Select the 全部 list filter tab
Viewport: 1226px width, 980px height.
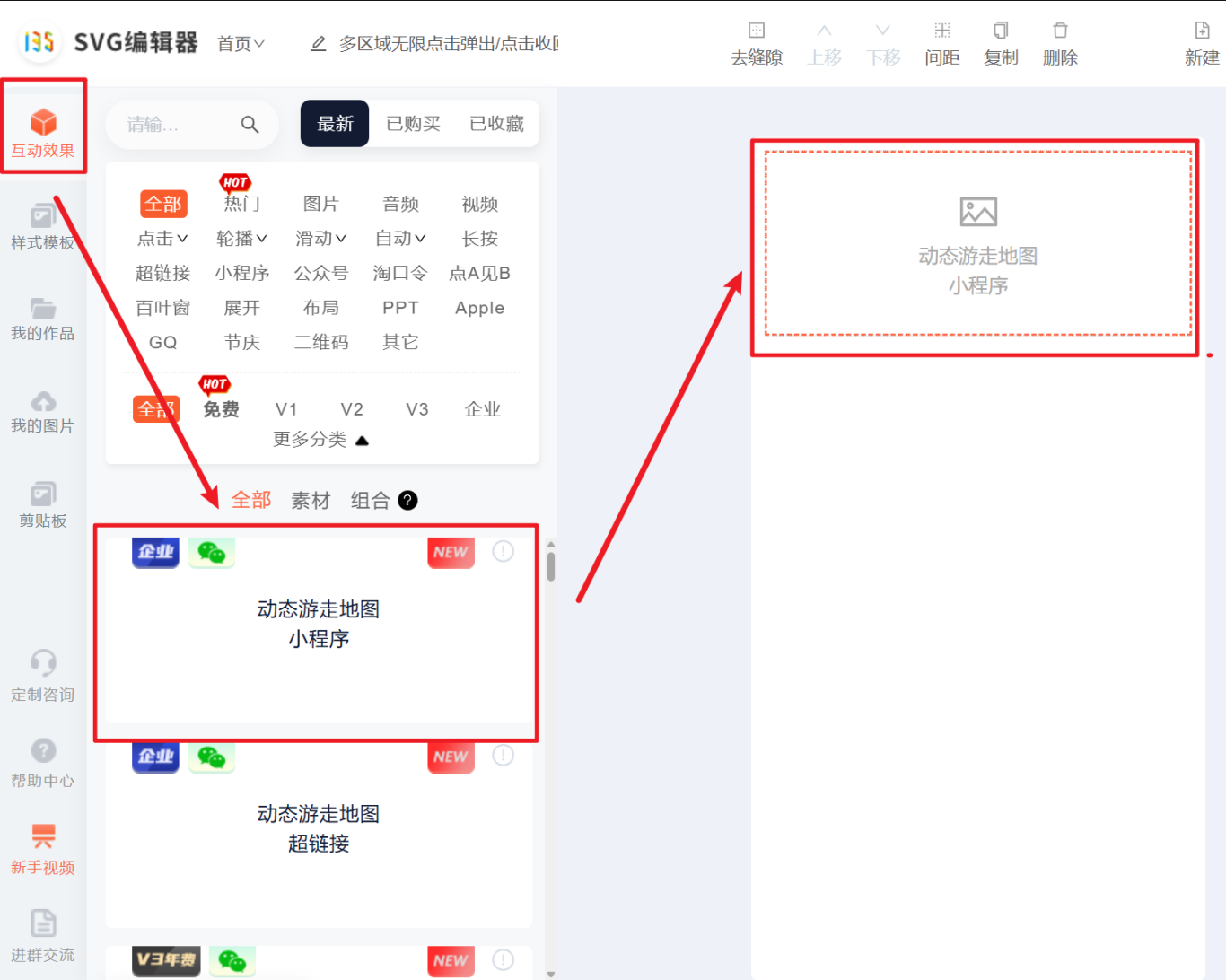tap(251, 500)
